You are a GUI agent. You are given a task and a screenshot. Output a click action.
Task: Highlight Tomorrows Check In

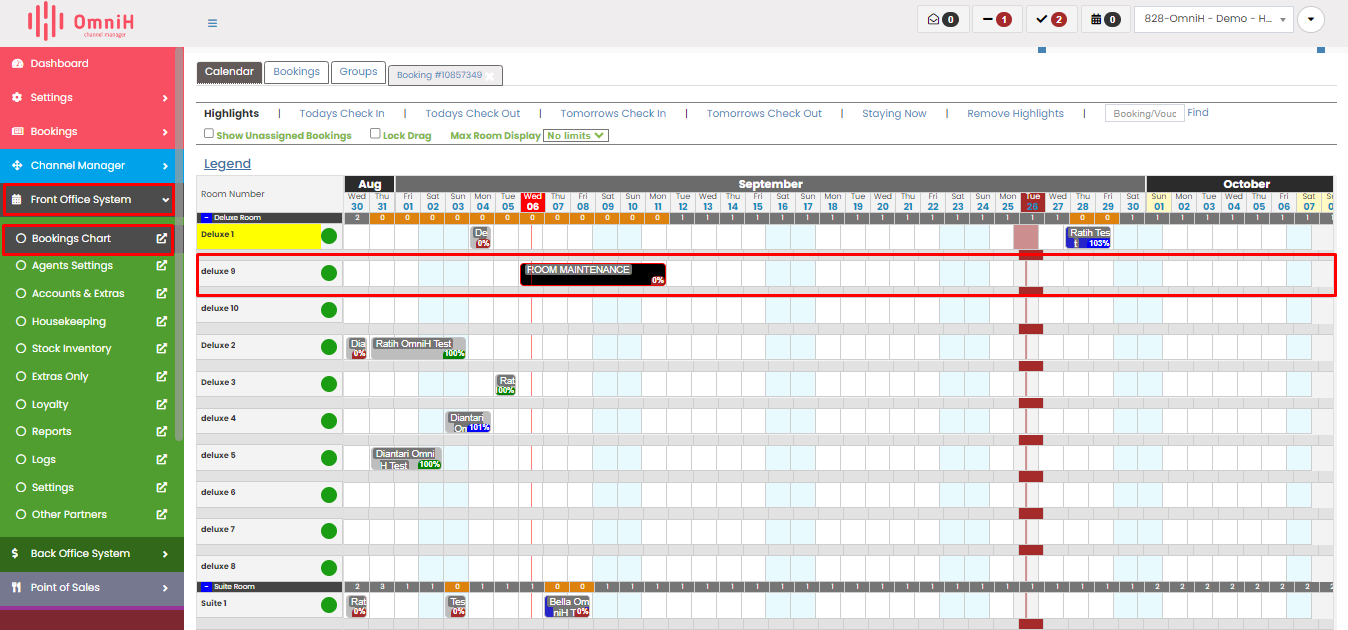[x=613, y=114]
